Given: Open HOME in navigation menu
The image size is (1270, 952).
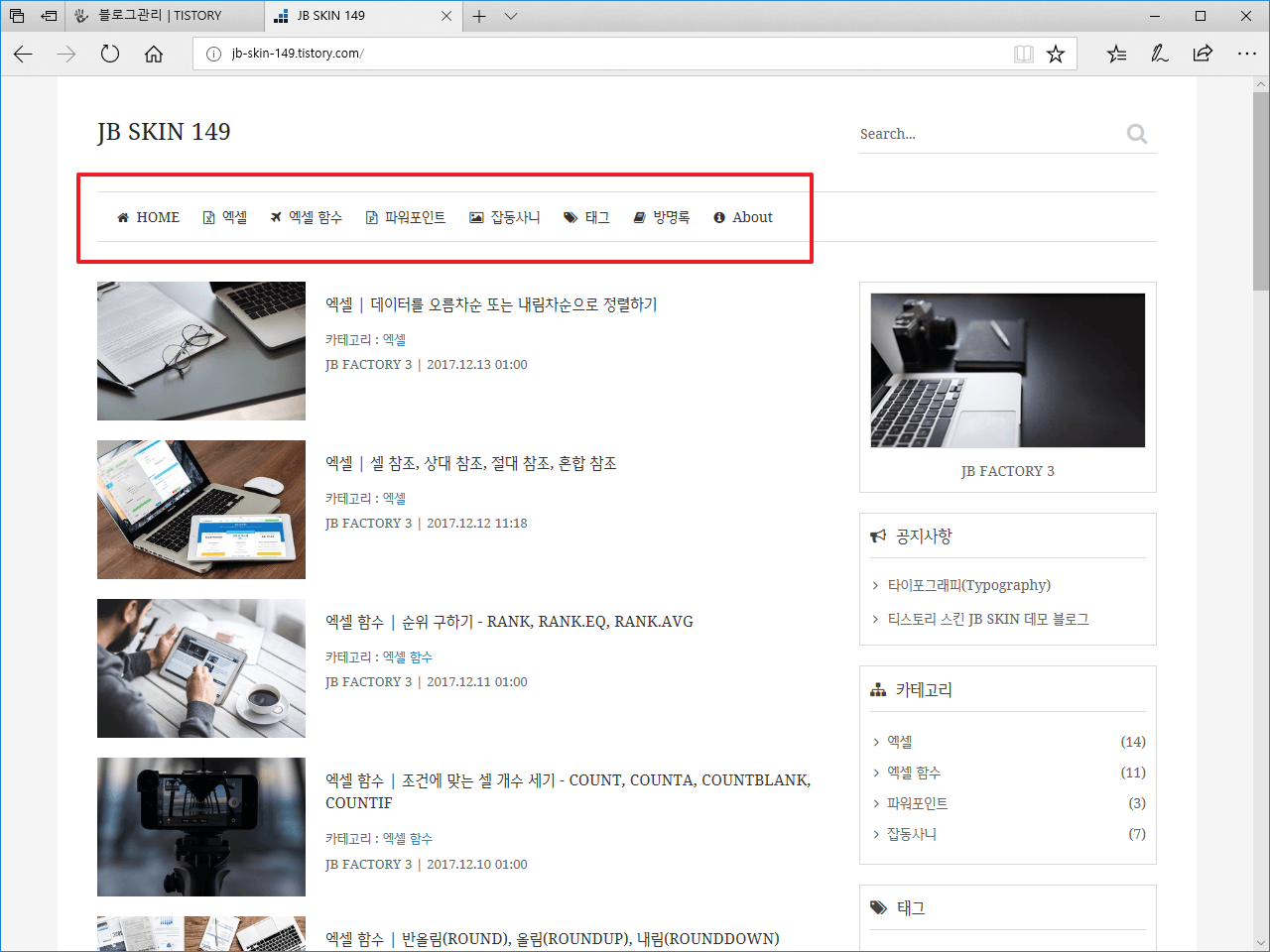Looking at the screenshot, I should (x=148, y=217).
